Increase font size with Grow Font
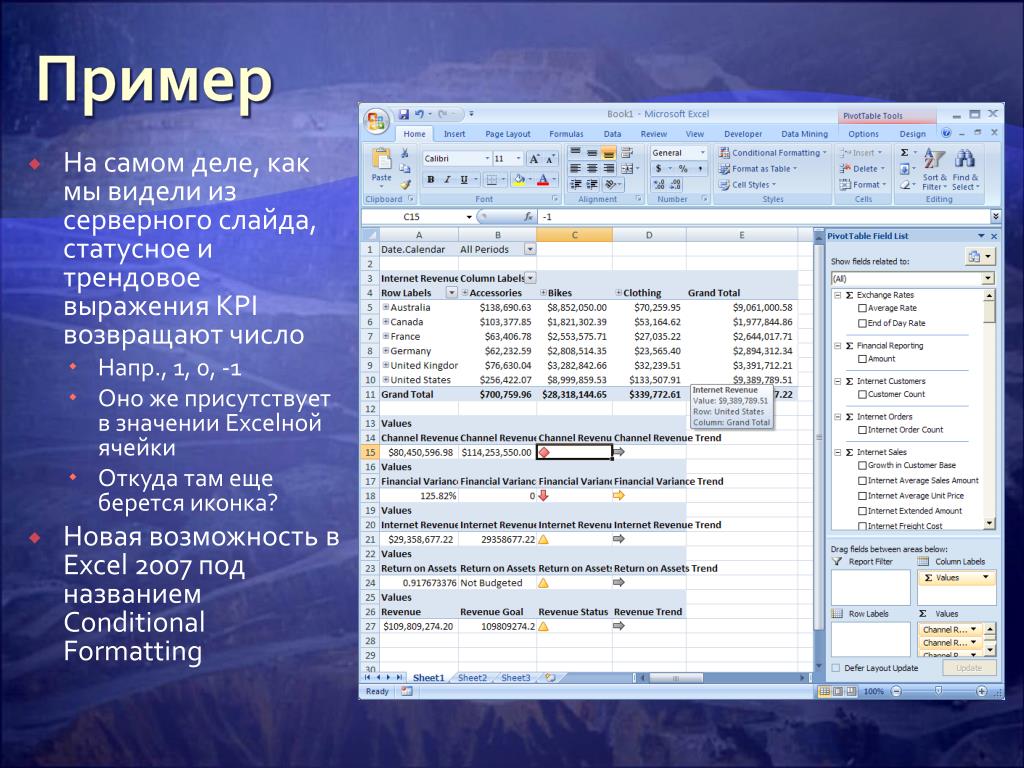The height and width of the screenshot is (768, 1024). coord(535,159)
